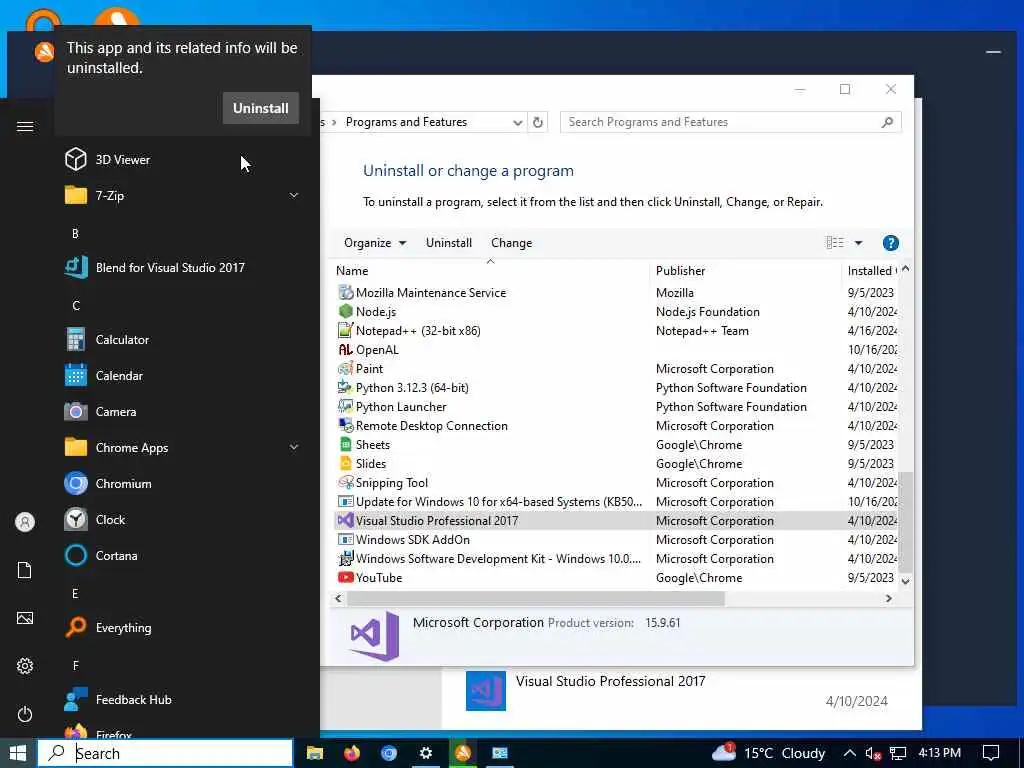1024x768 pixels.
Task: Click the muted volume tray icon
Action: coord(873,754)
